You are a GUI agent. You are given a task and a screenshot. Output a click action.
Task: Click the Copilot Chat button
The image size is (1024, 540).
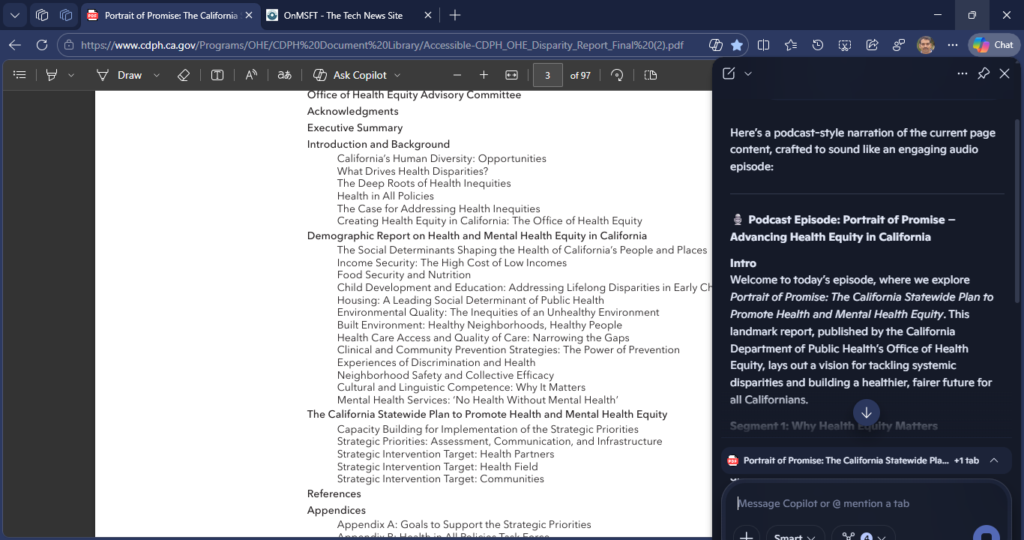pyautogui.click(x=993, y=45)
